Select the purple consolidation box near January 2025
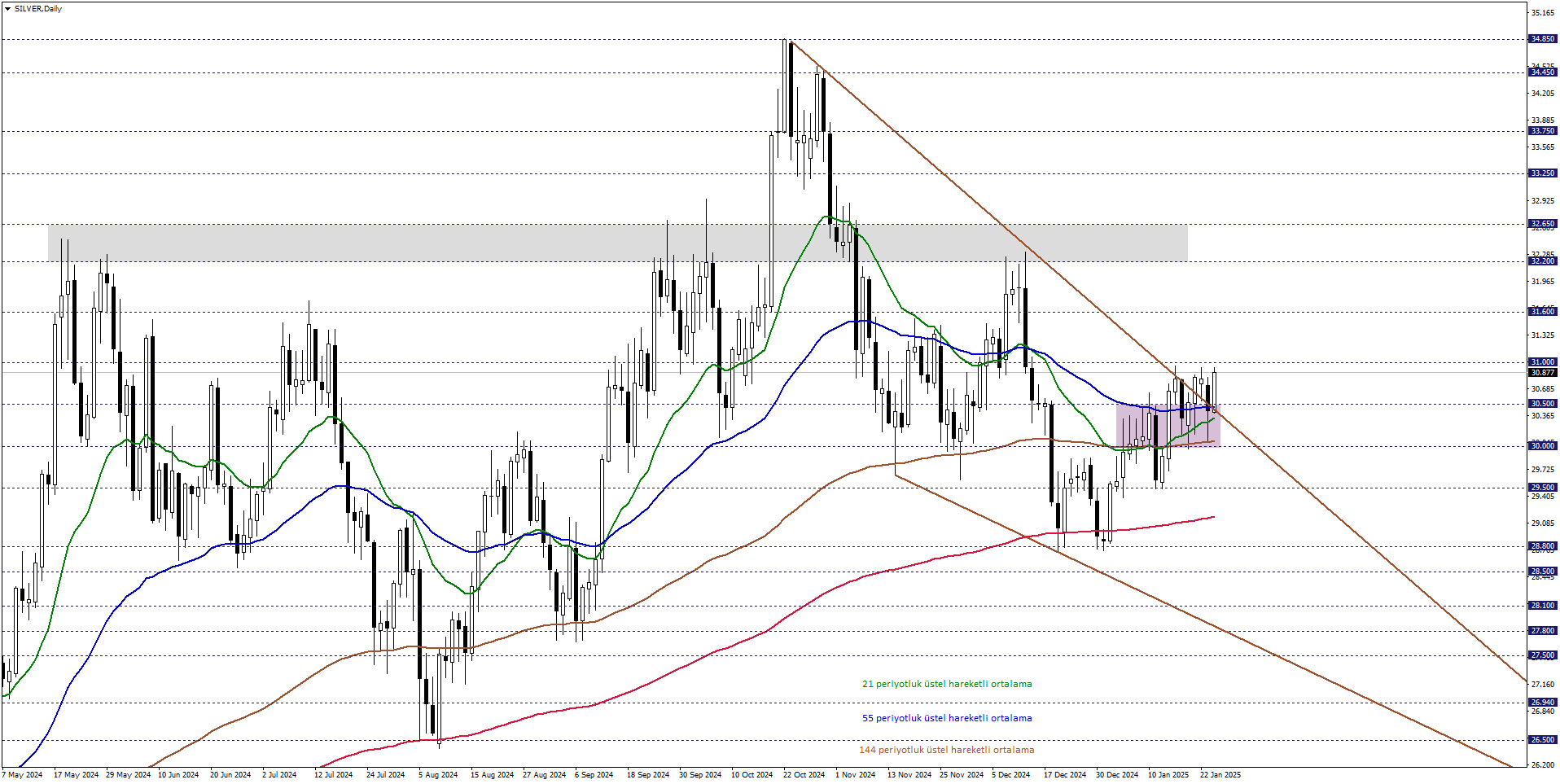Screen dimensions: 1560x784 (x=1168, y=425)
